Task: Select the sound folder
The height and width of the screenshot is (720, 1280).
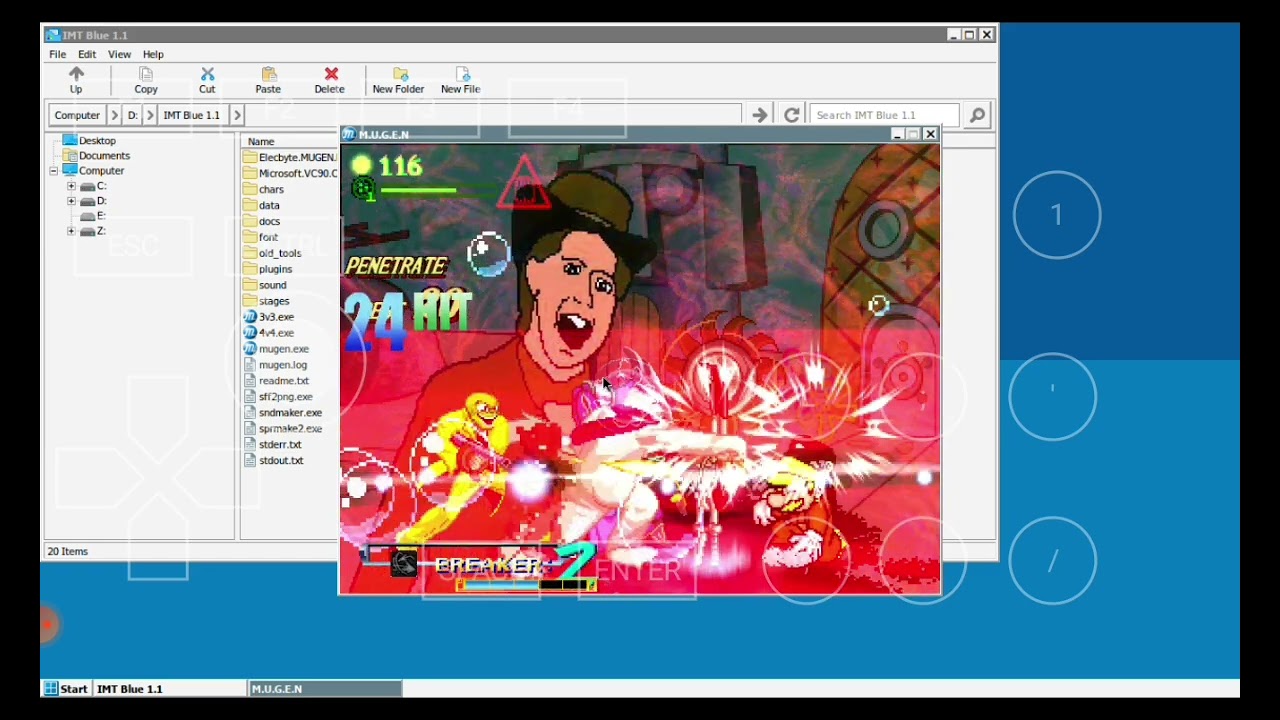Action: 265,285
